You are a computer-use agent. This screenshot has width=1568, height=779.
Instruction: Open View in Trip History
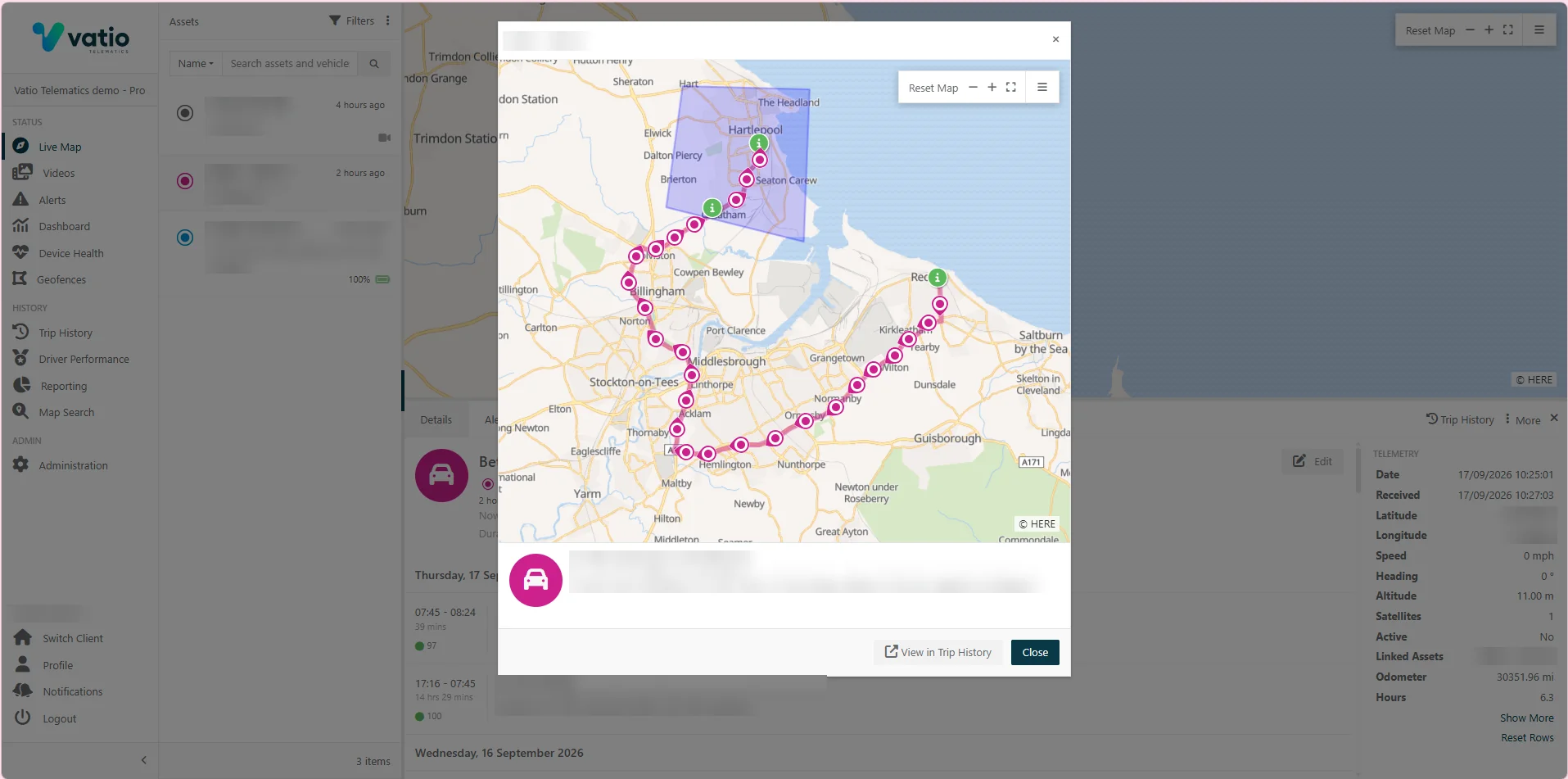click(938, 652)
